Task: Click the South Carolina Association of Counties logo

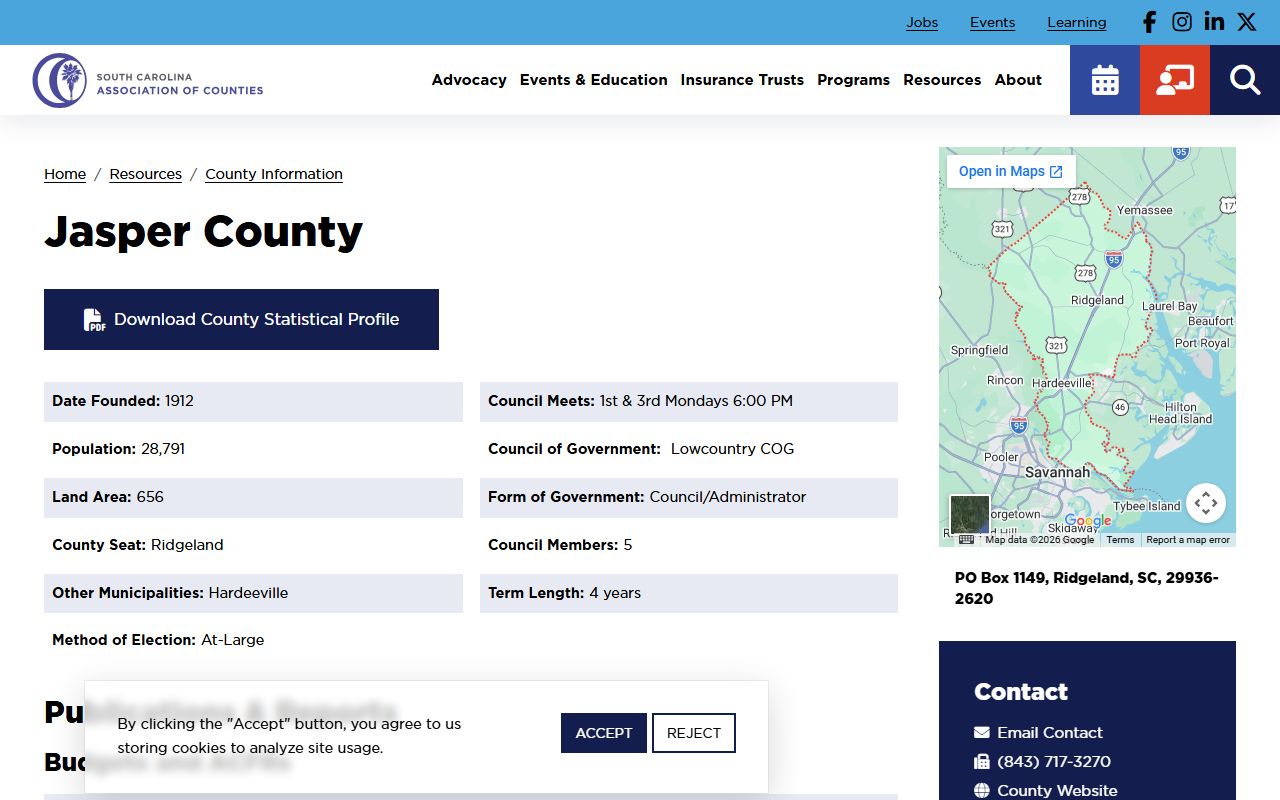Action: pos(148,81)
